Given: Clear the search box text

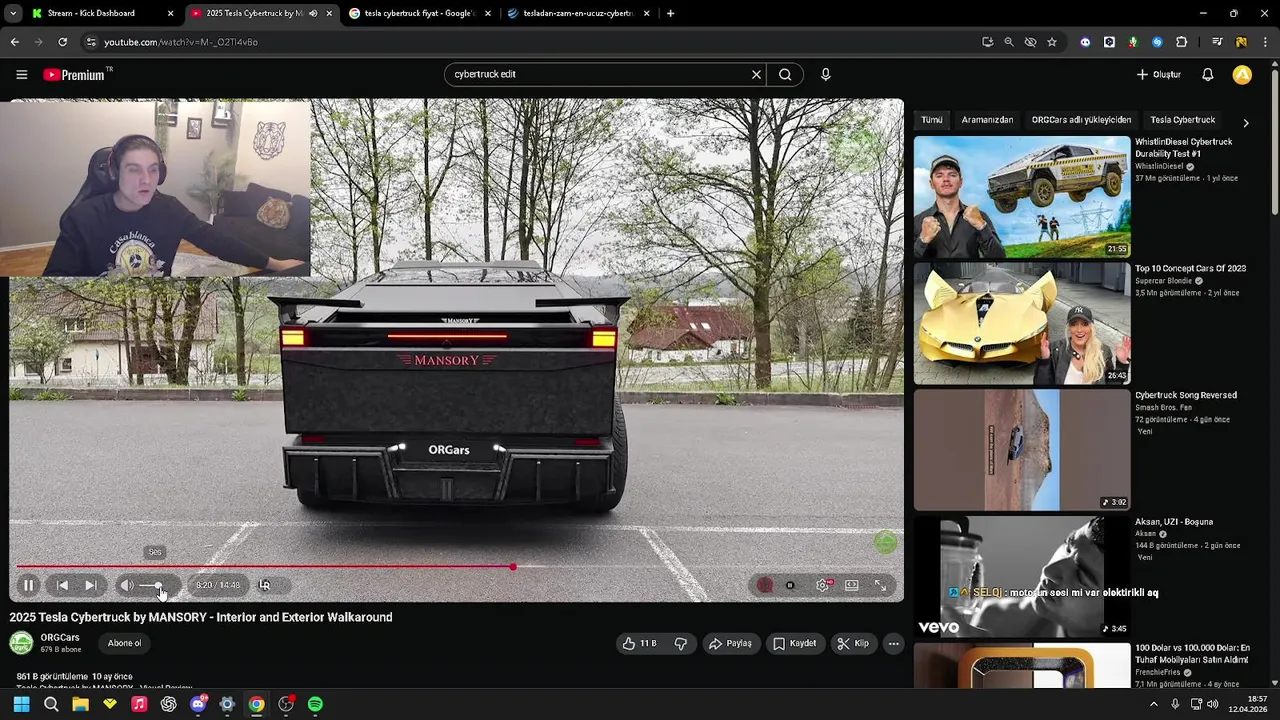Looking at the screenshot, I should (756, 74).
